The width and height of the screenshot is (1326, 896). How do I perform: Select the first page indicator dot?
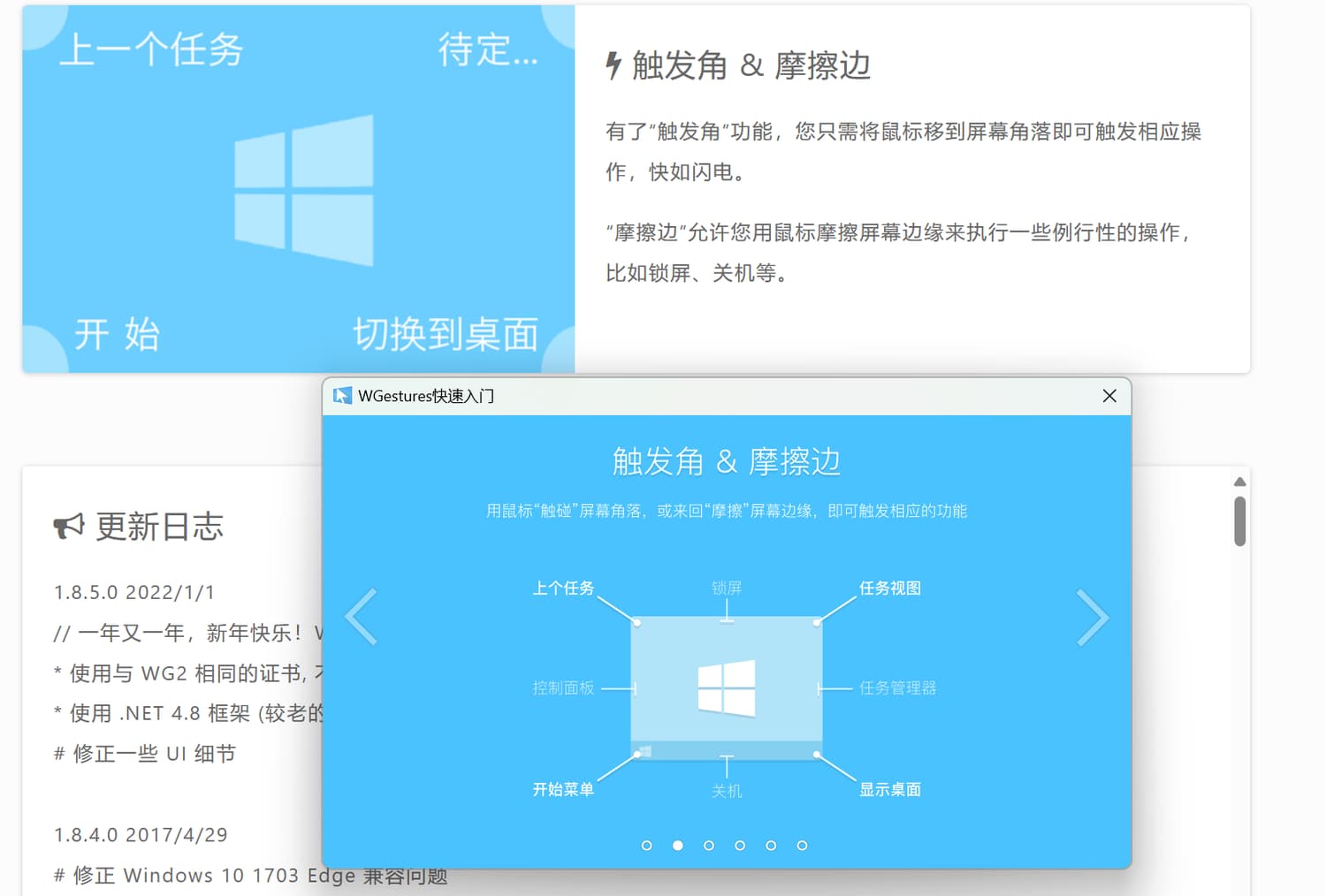646,846
